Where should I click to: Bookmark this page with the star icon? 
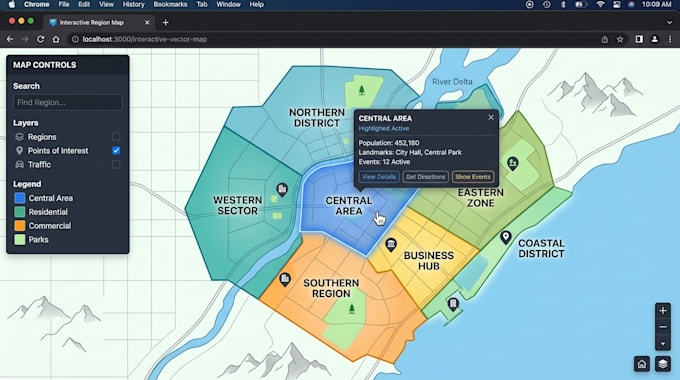(x=620, y=39)
